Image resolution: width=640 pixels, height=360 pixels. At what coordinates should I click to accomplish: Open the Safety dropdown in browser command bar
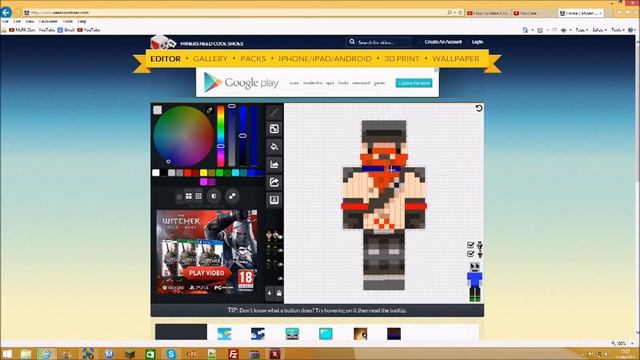[x=599, y=30]
